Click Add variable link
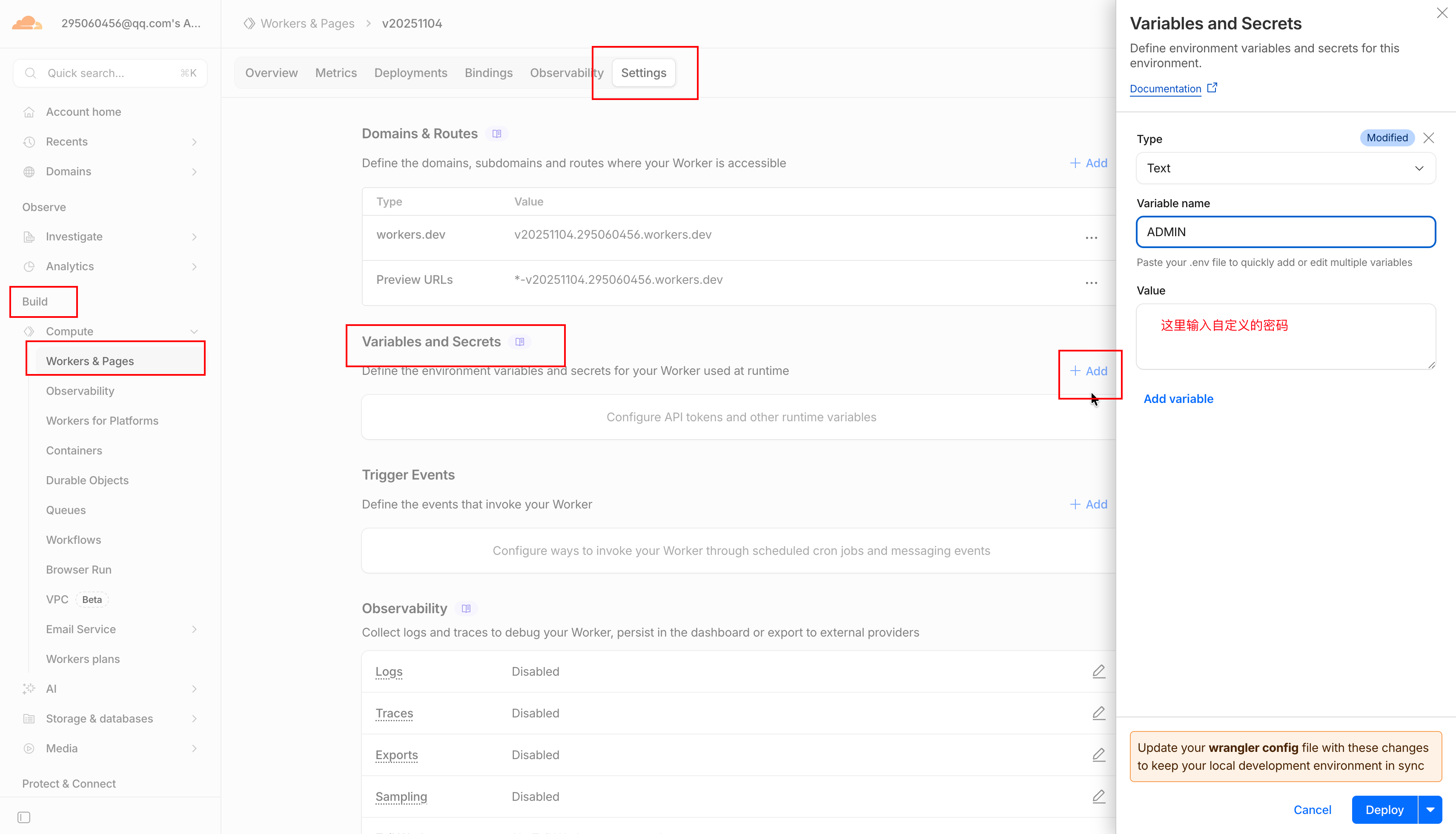The height and width of the screenshot is (834, 1456). pos(1178,399)
